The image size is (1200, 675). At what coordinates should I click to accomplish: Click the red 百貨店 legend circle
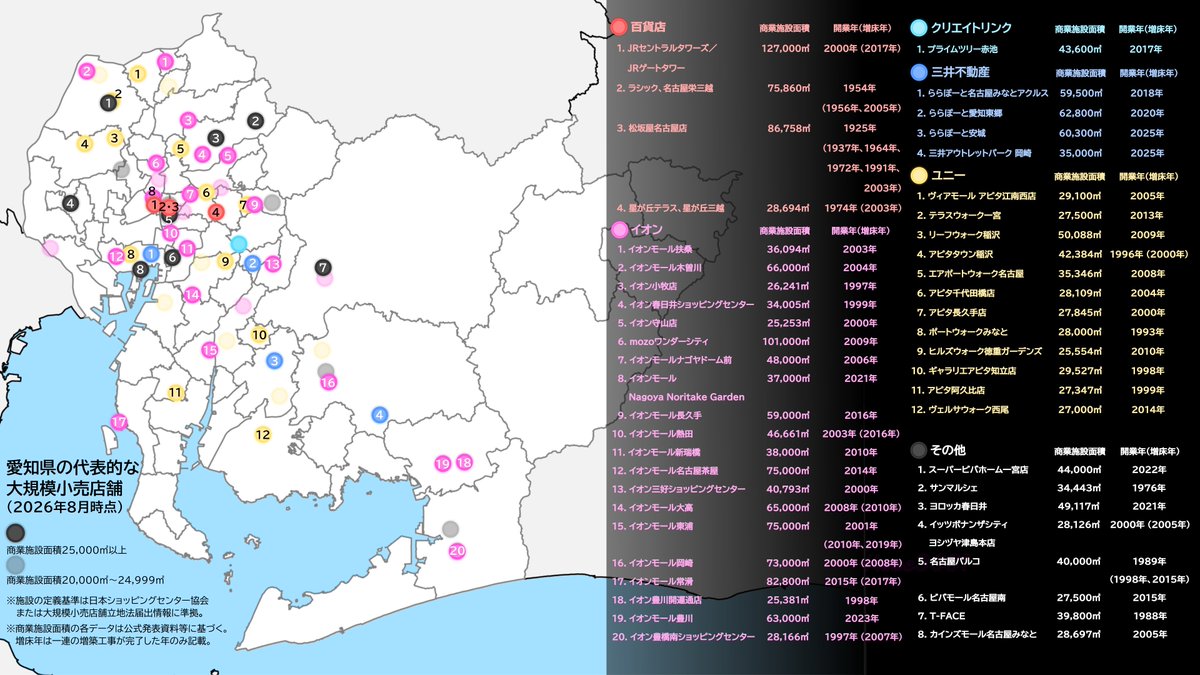click(619, 28)
